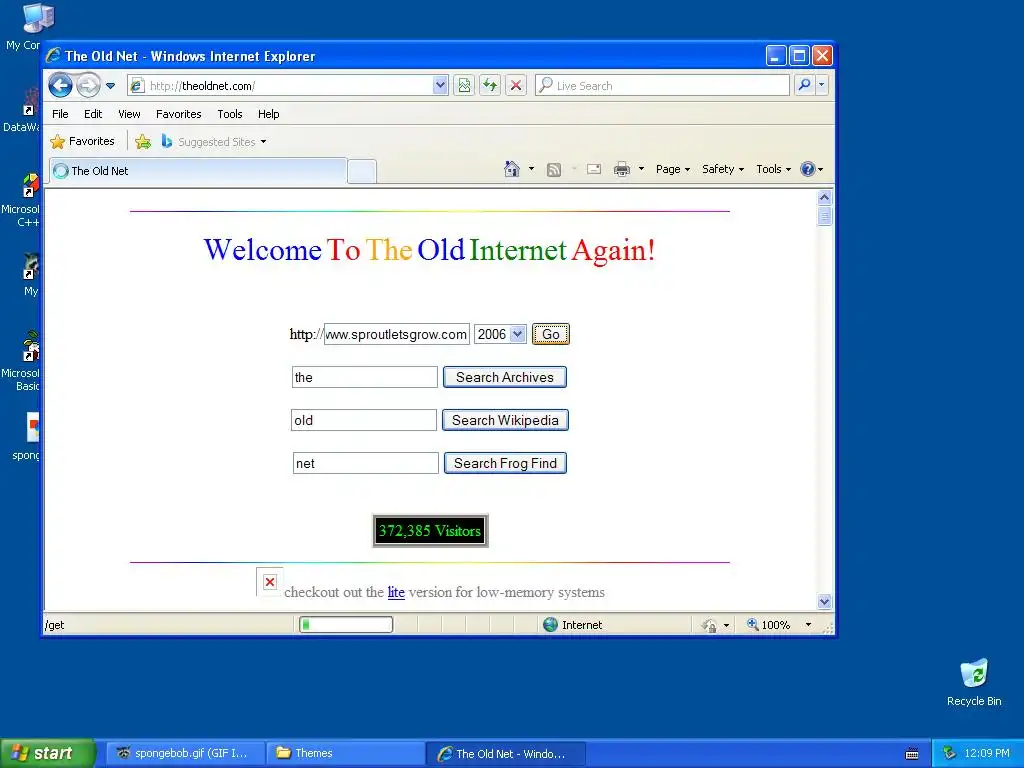
Task: Click the Windows start button
Action: (47, 753)
